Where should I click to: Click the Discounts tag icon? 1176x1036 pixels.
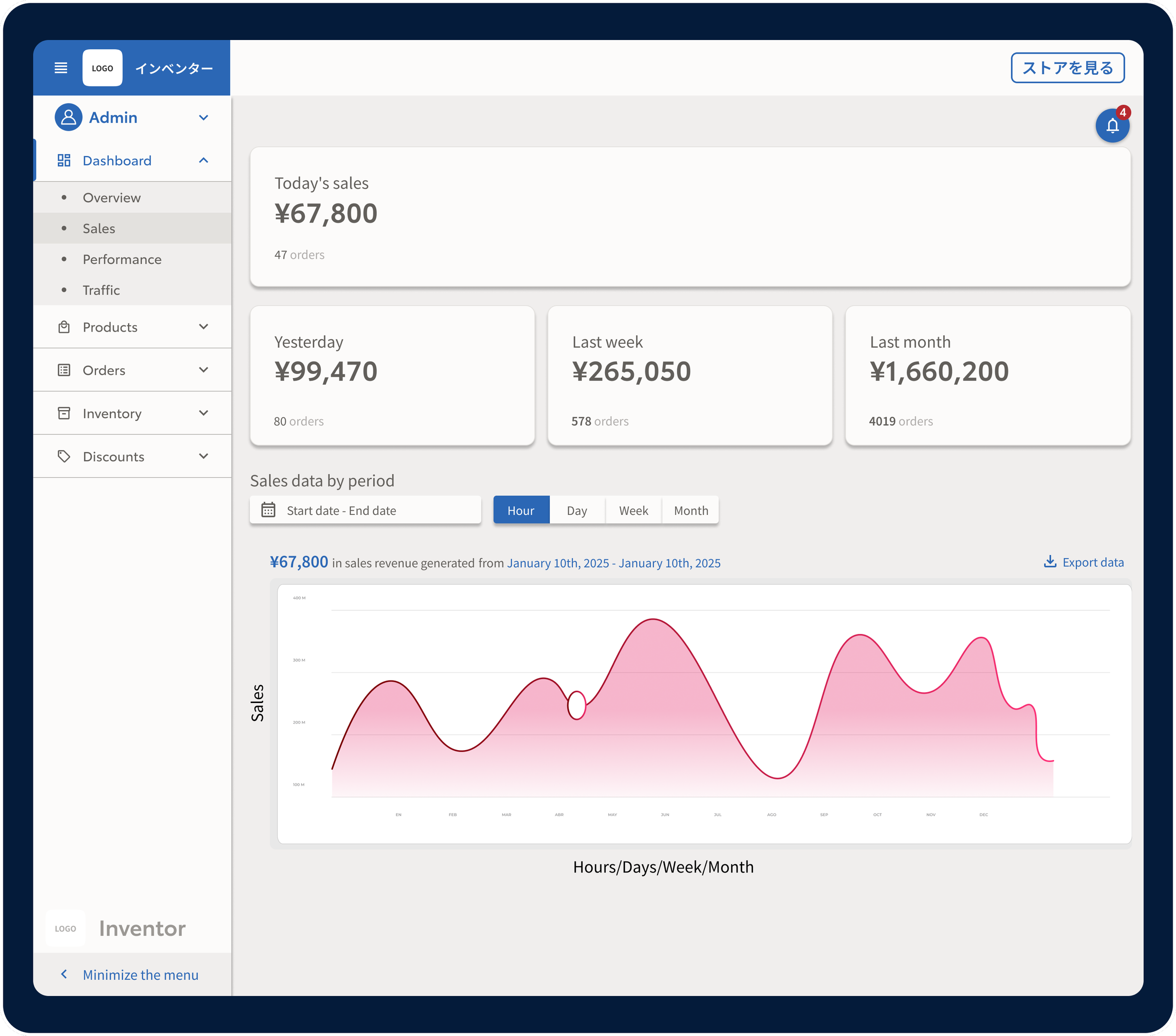64,456
